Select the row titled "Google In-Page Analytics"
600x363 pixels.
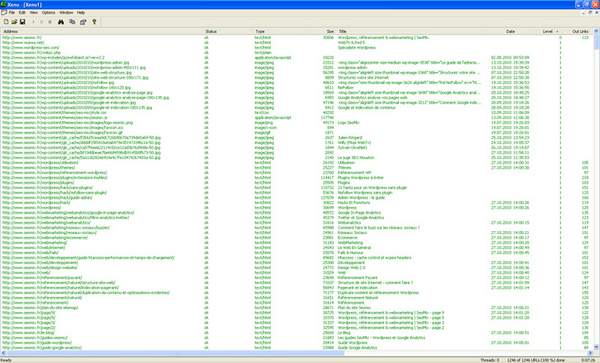click(297, 213)
